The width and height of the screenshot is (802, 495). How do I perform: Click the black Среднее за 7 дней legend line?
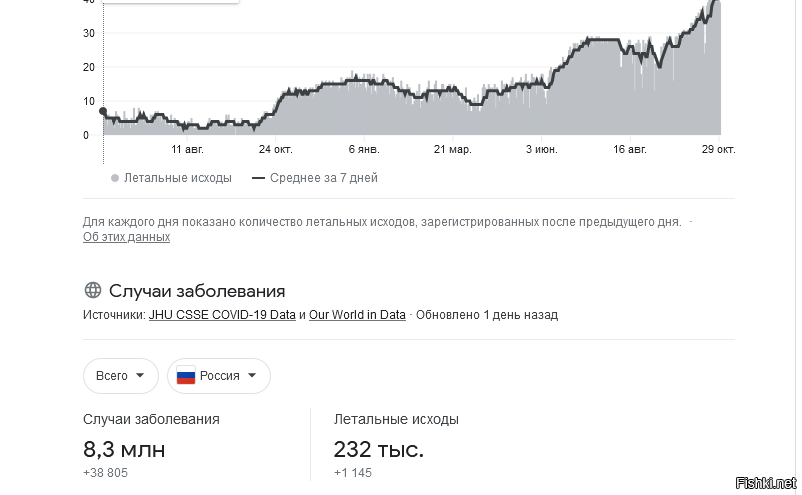click(x=258, y=178)
